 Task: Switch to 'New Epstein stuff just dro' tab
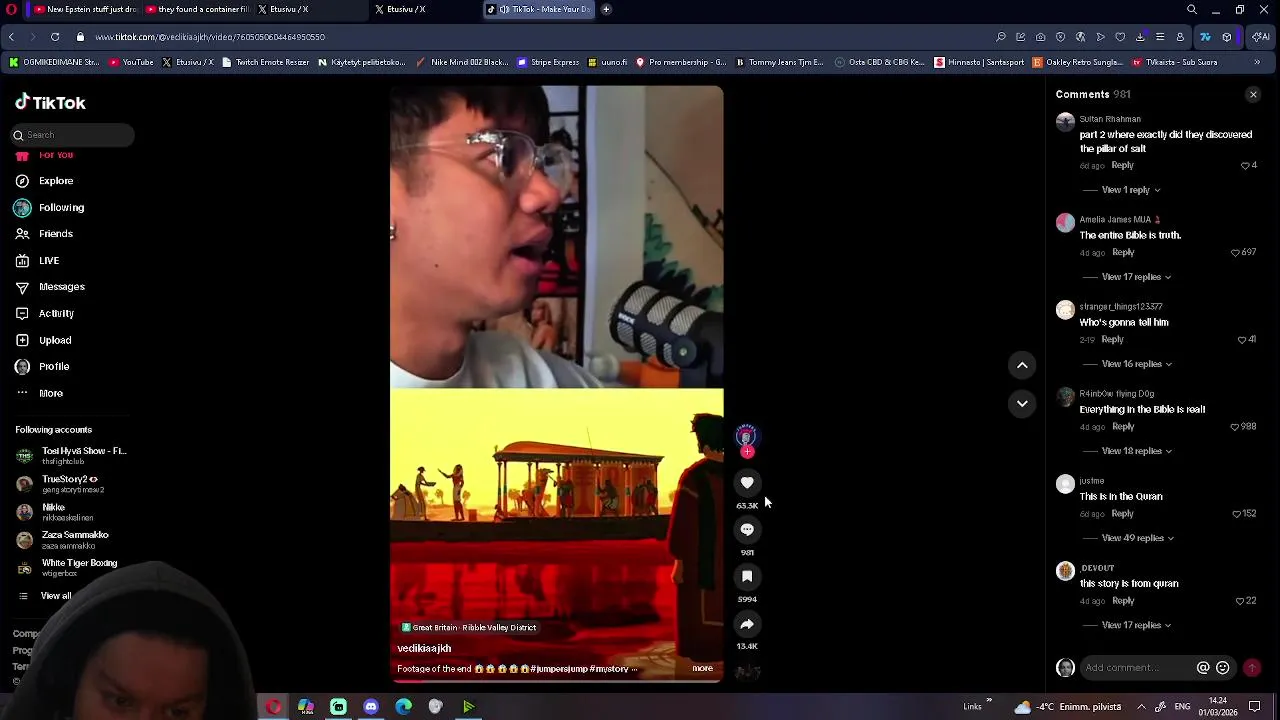[x=85, y=9]
